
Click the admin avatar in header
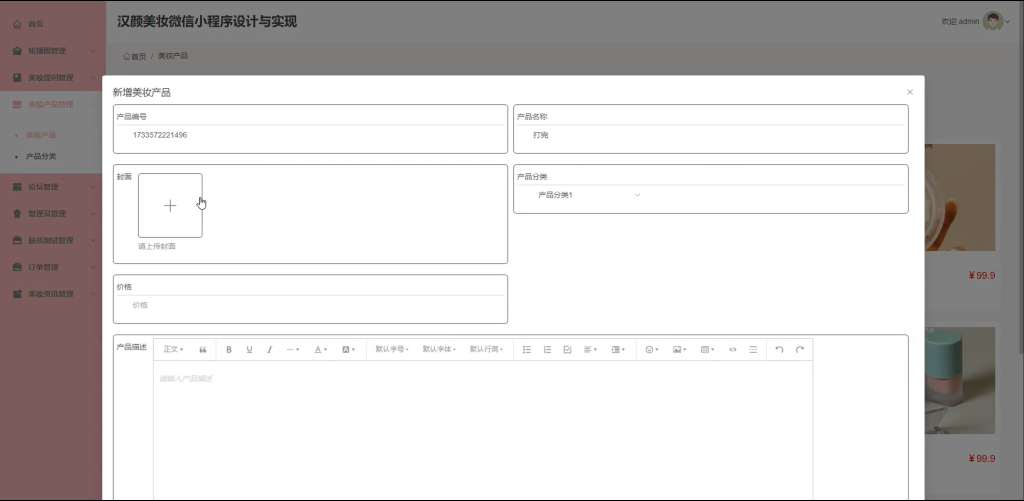992,21
